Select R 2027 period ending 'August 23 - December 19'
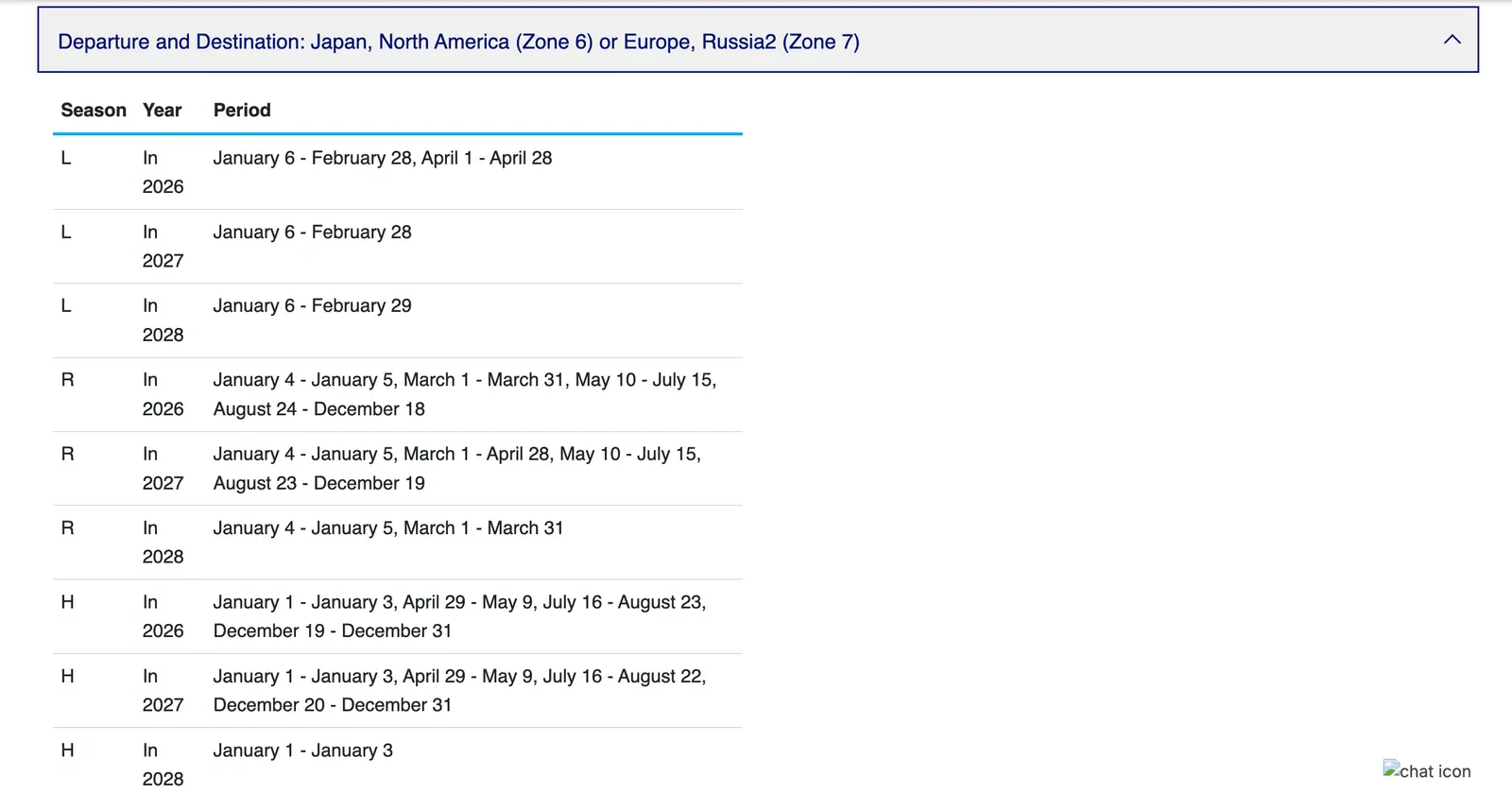The height and width of the screenshot is (811, 1512). click(457, 468)
